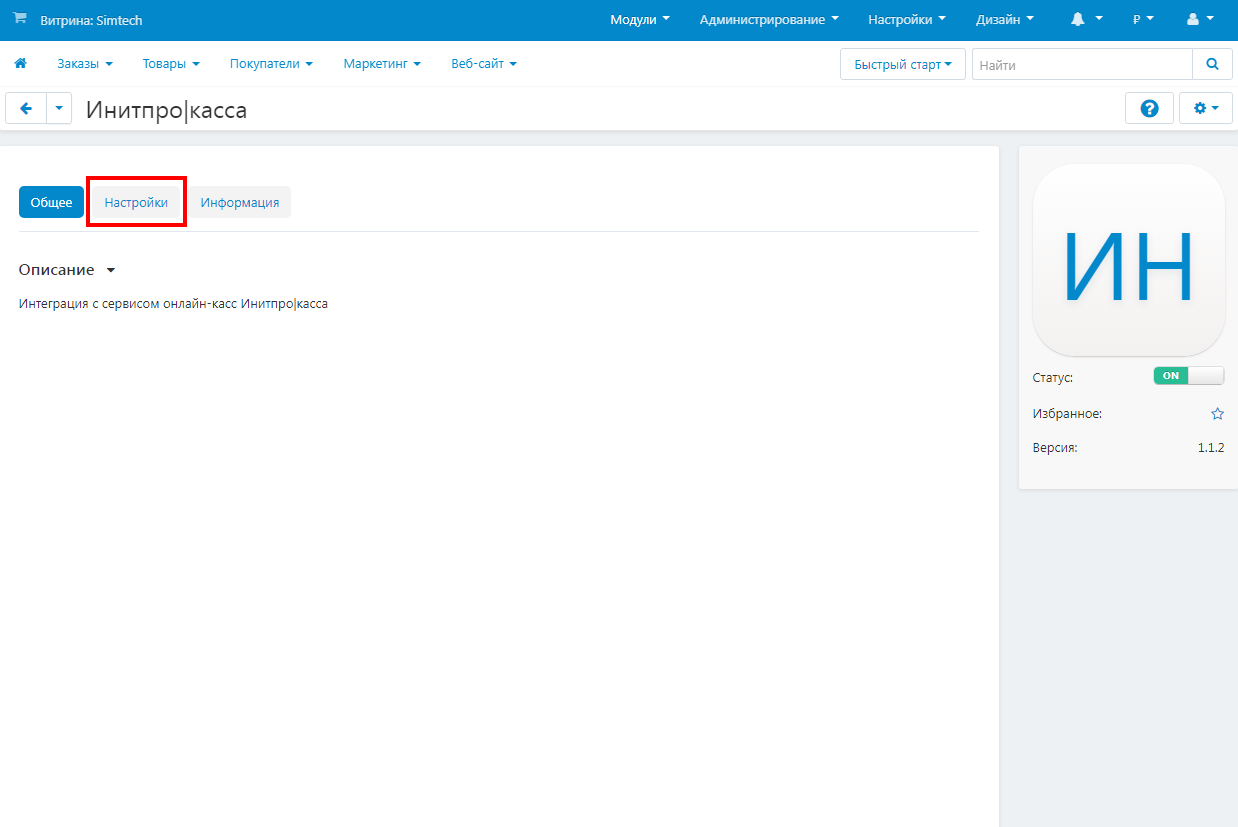
Task: Click the Инитпро|касса page title
Action: (x=166, y=110)
